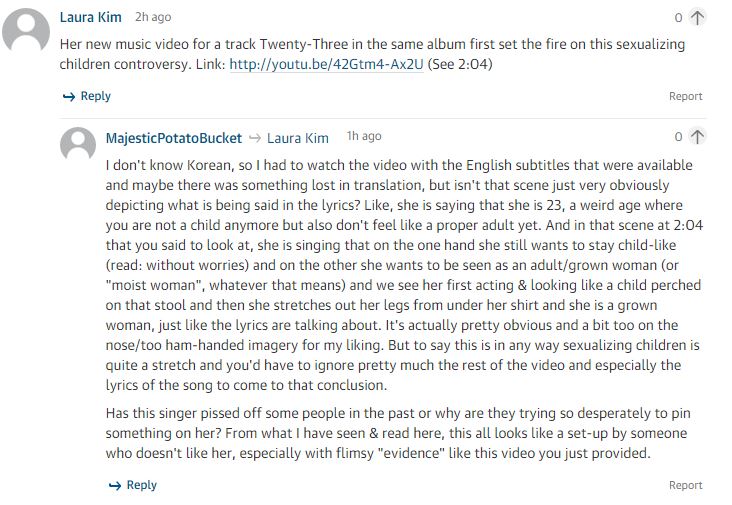Image resolution: width=732 pixels, height=505 pixels.
Task: Click the '1h ago' timestamp
Action: click(364, 137)
